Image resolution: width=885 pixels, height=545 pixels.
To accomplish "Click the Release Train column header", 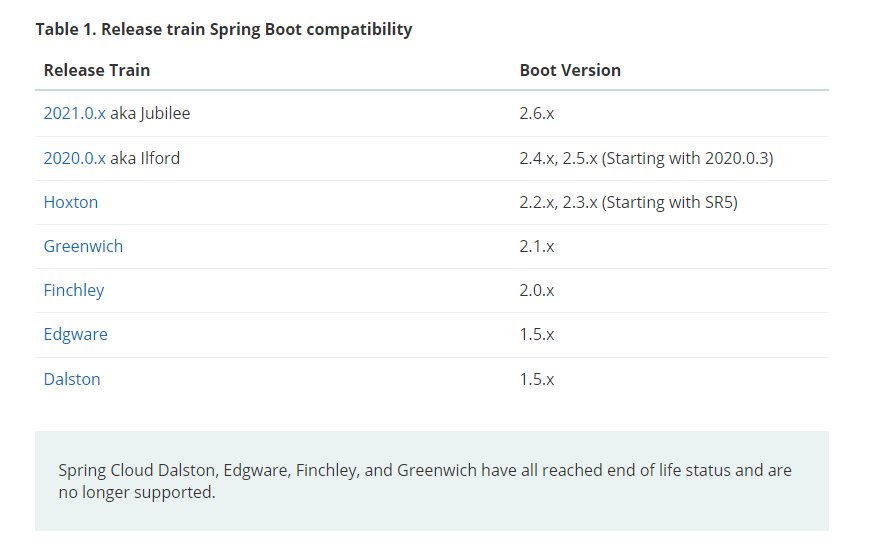I will [x=97, y=70].
